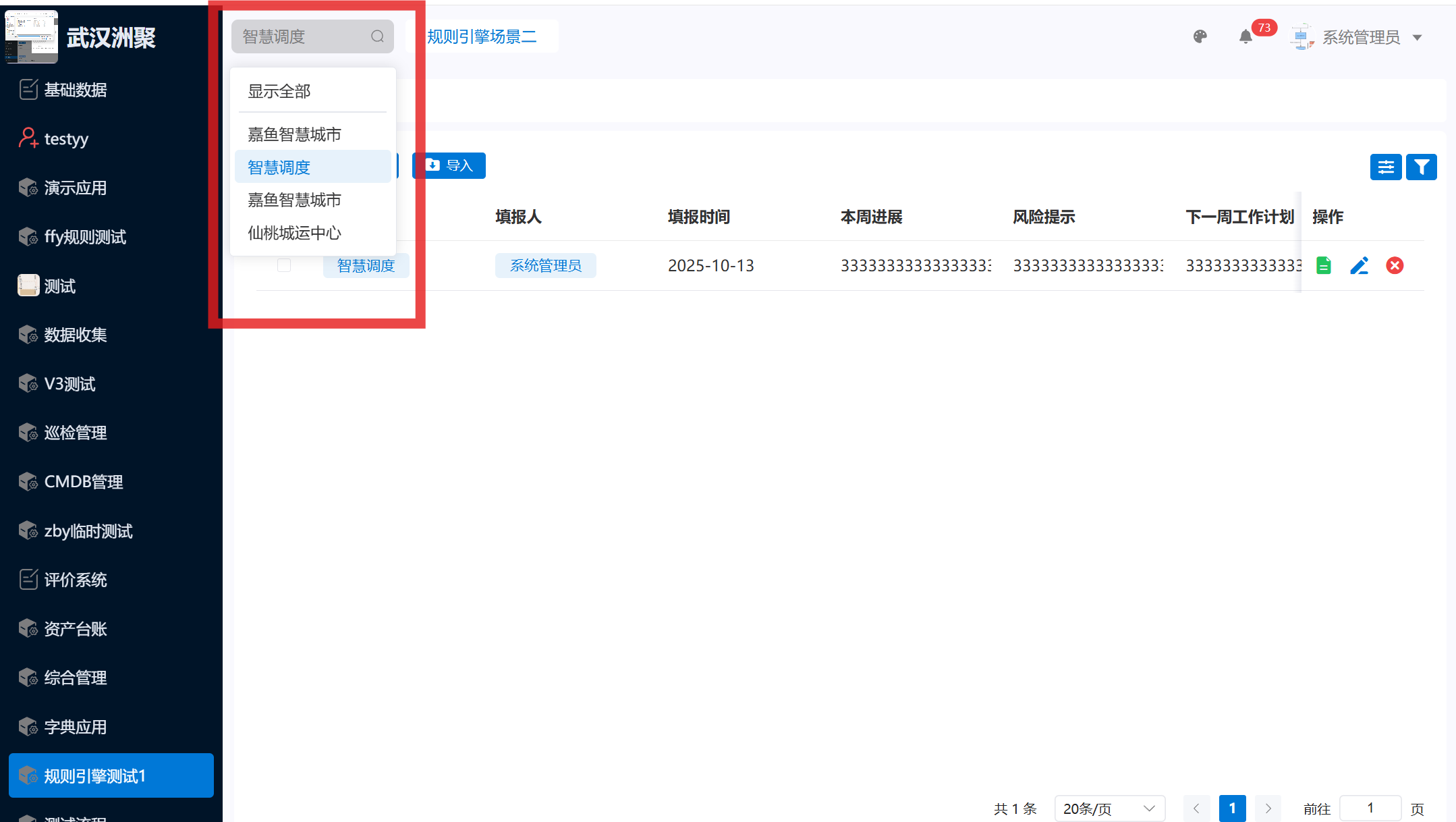1456x822 pixels.
Task: Open the theme palette icon
Action: [1200, 36]
